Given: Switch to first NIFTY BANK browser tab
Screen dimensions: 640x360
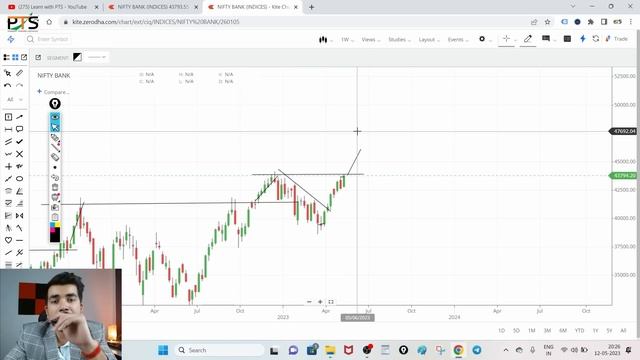Looking at the screenshot, I should [153, 7].
